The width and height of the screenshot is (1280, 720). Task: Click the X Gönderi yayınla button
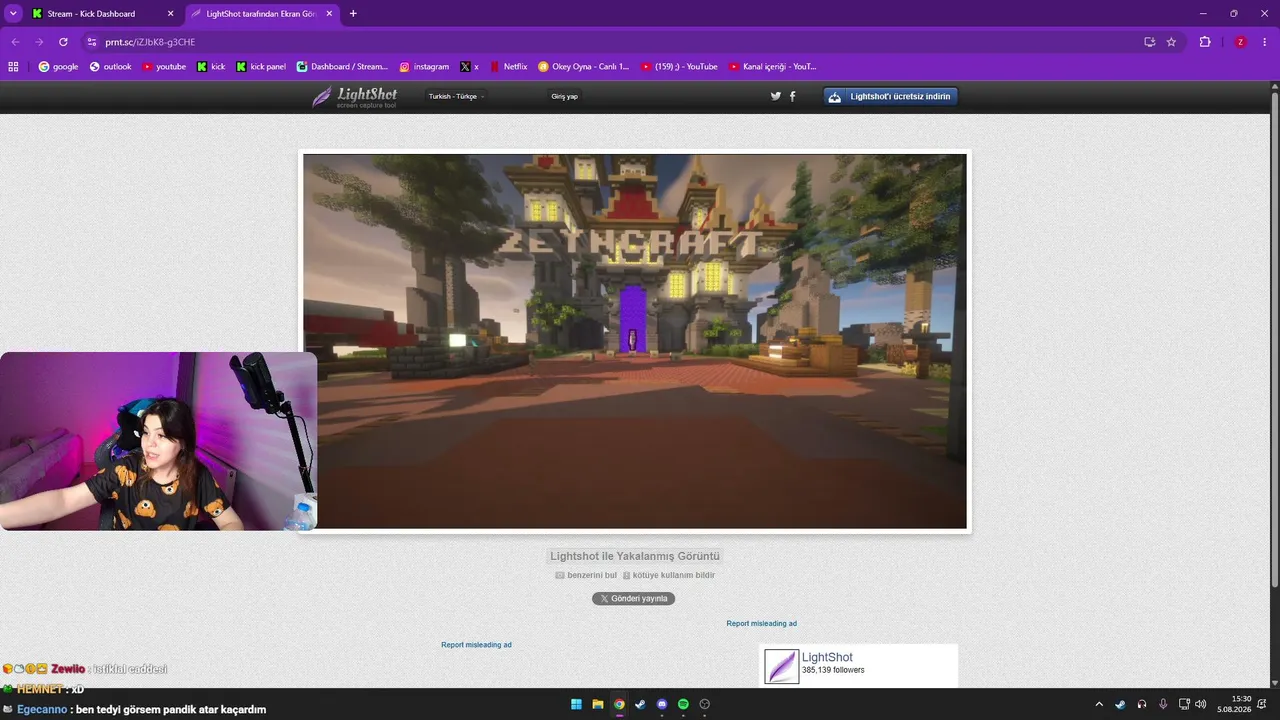(x=633, y=598)
